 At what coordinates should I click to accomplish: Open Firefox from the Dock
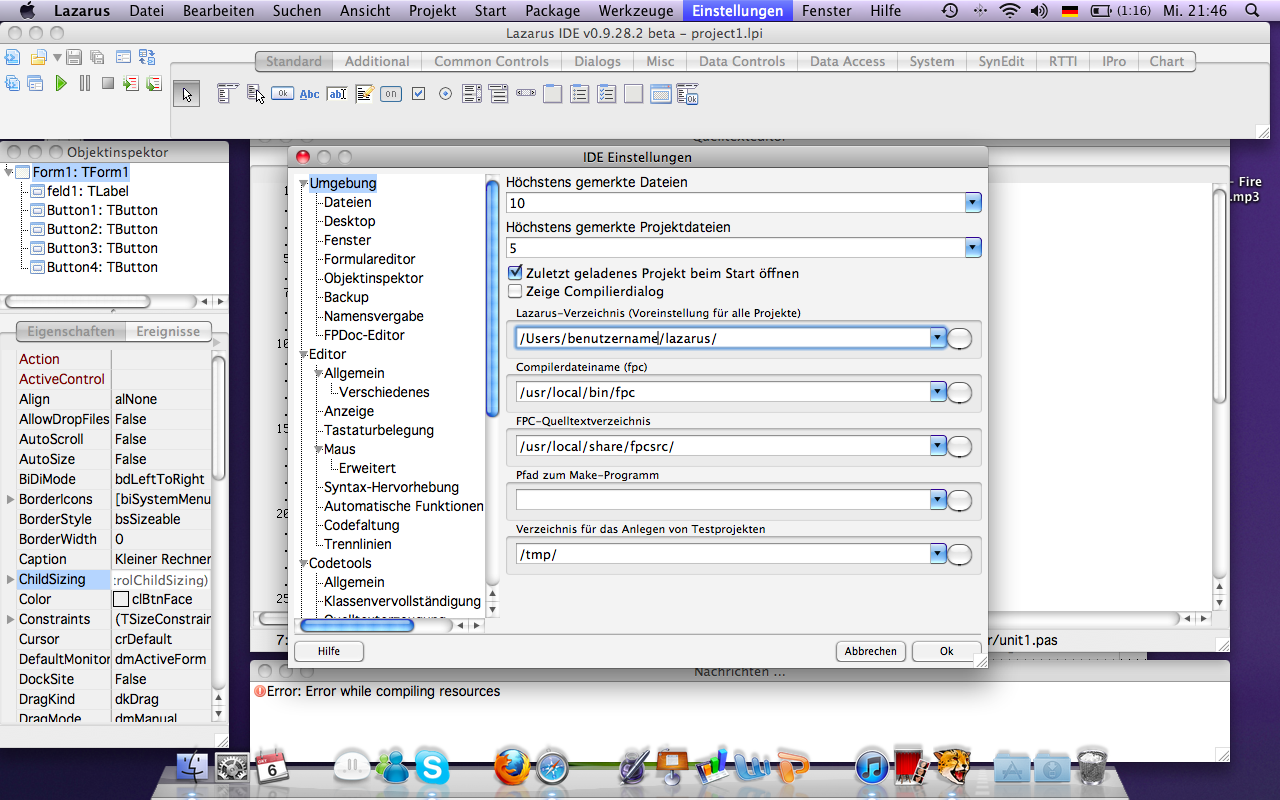511,768
